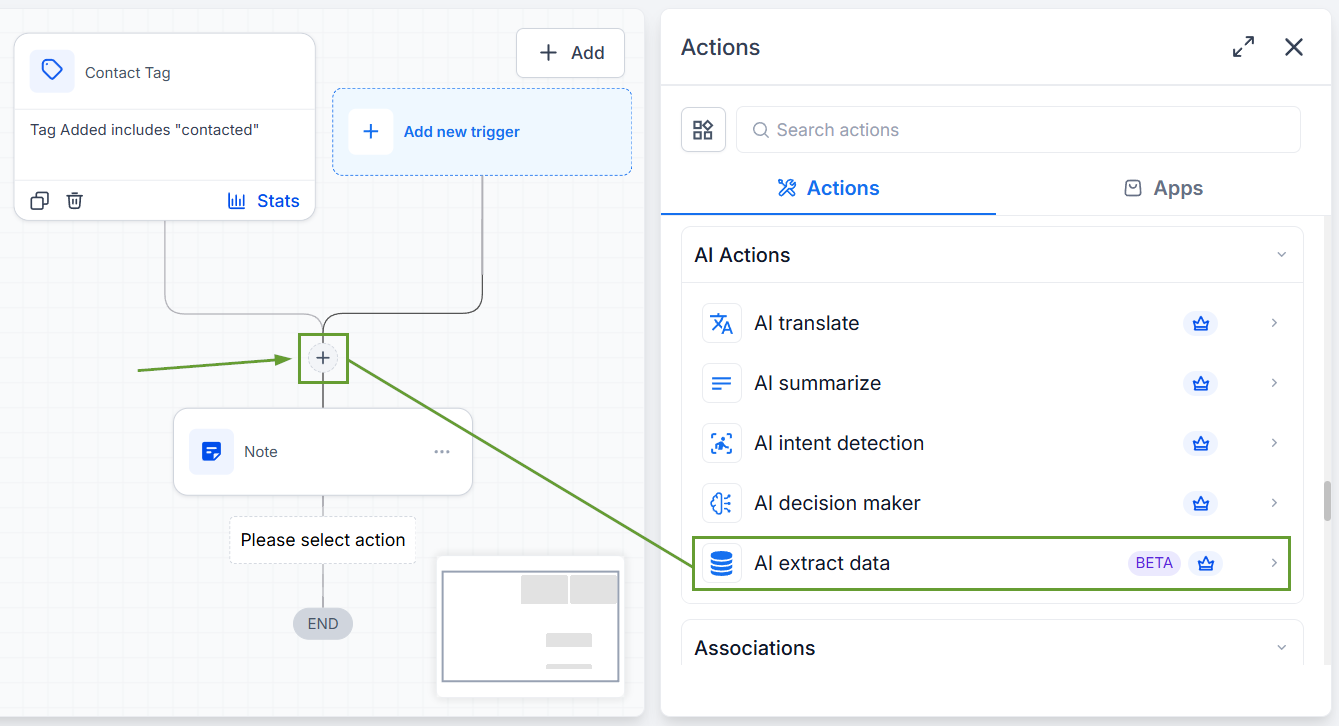Click the plus node above Note
This screenshot has height=726, width=1339.
click(x=323, y=358)
